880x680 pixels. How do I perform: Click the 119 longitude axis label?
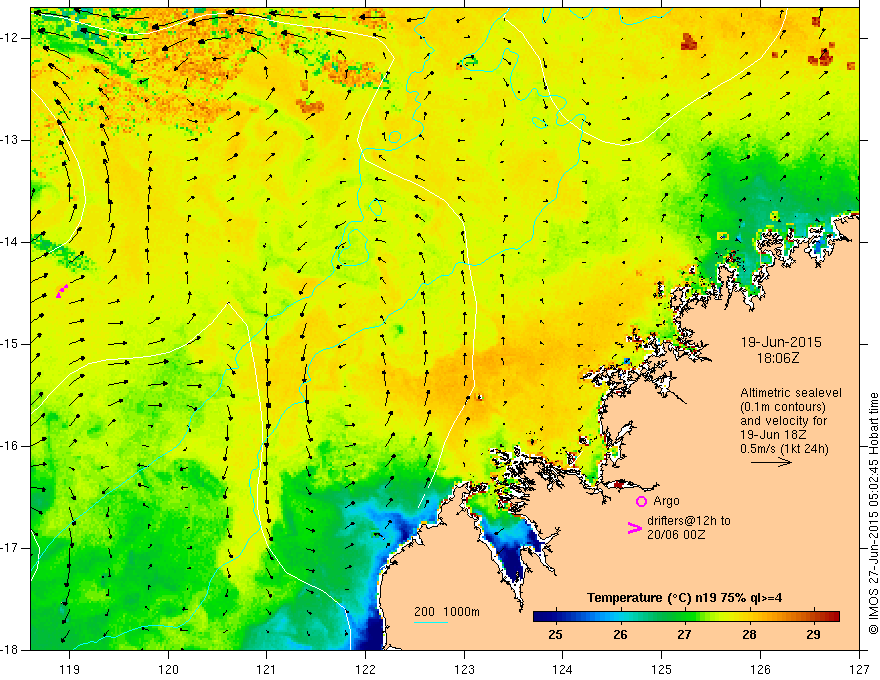70,669
